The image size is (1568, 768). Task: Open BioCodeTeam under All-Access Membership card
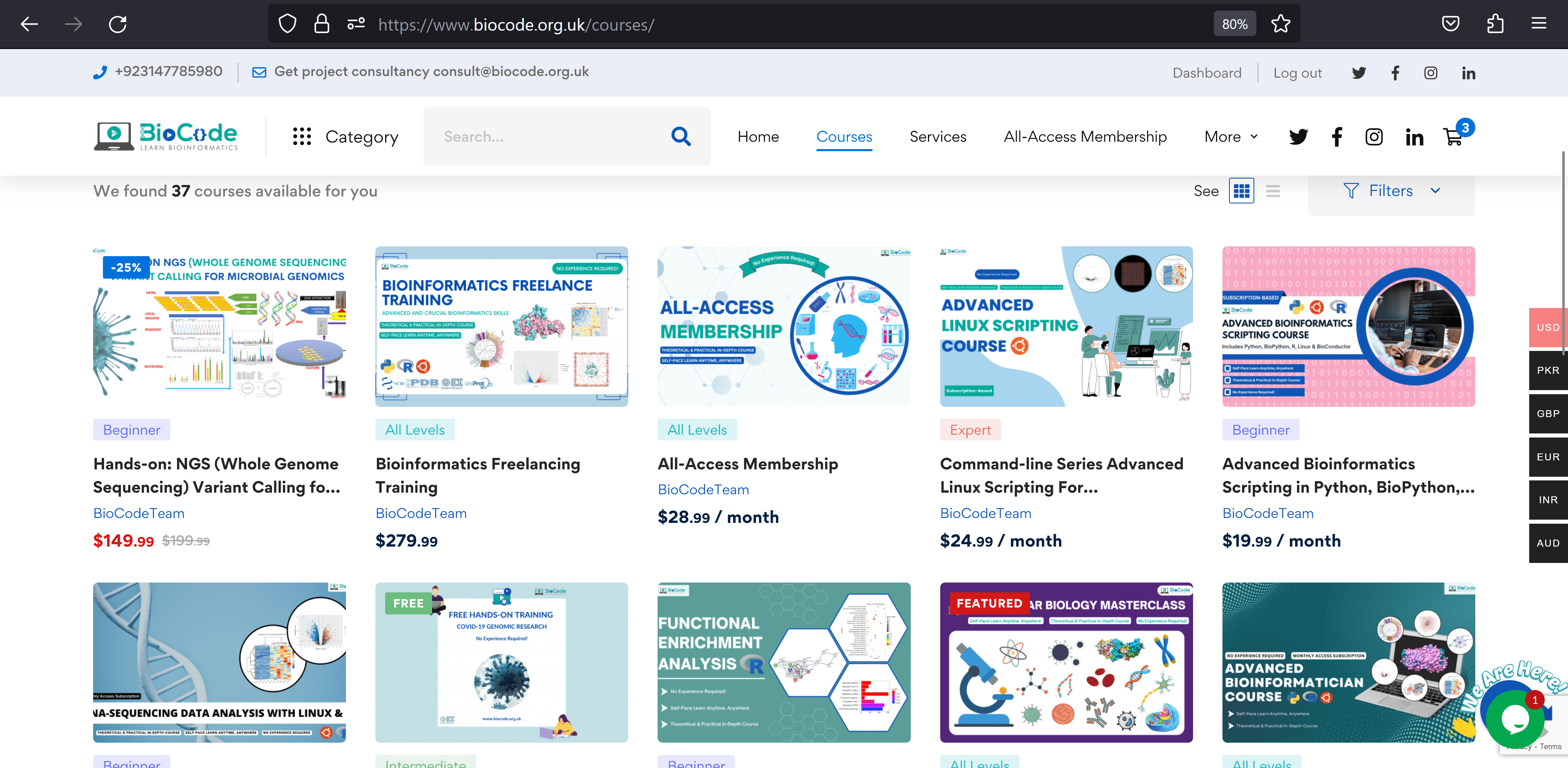point(703,490)
